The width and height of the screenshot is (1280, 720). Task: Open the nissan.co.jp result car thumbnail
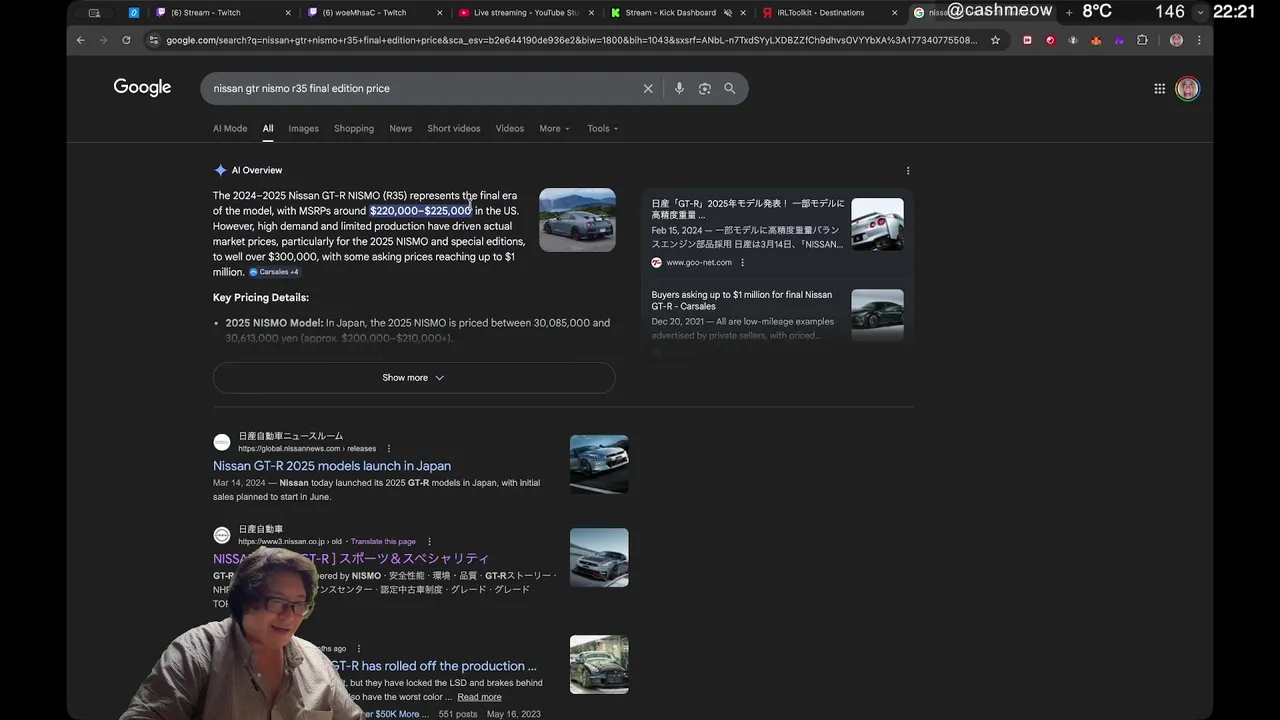pos(599,557)
